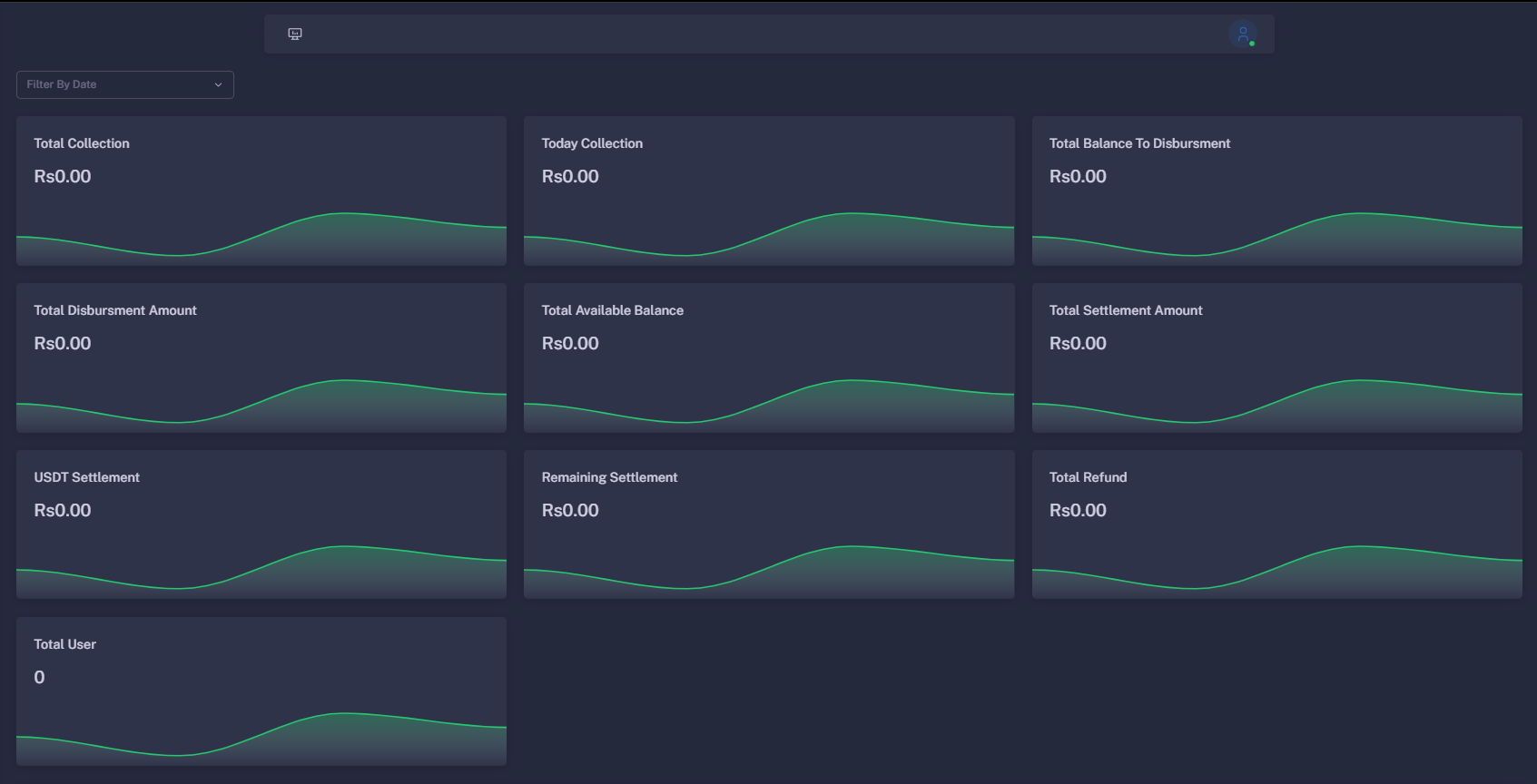
Task: Click the Today Collection card heading
Action: click(x=592, y=143)
